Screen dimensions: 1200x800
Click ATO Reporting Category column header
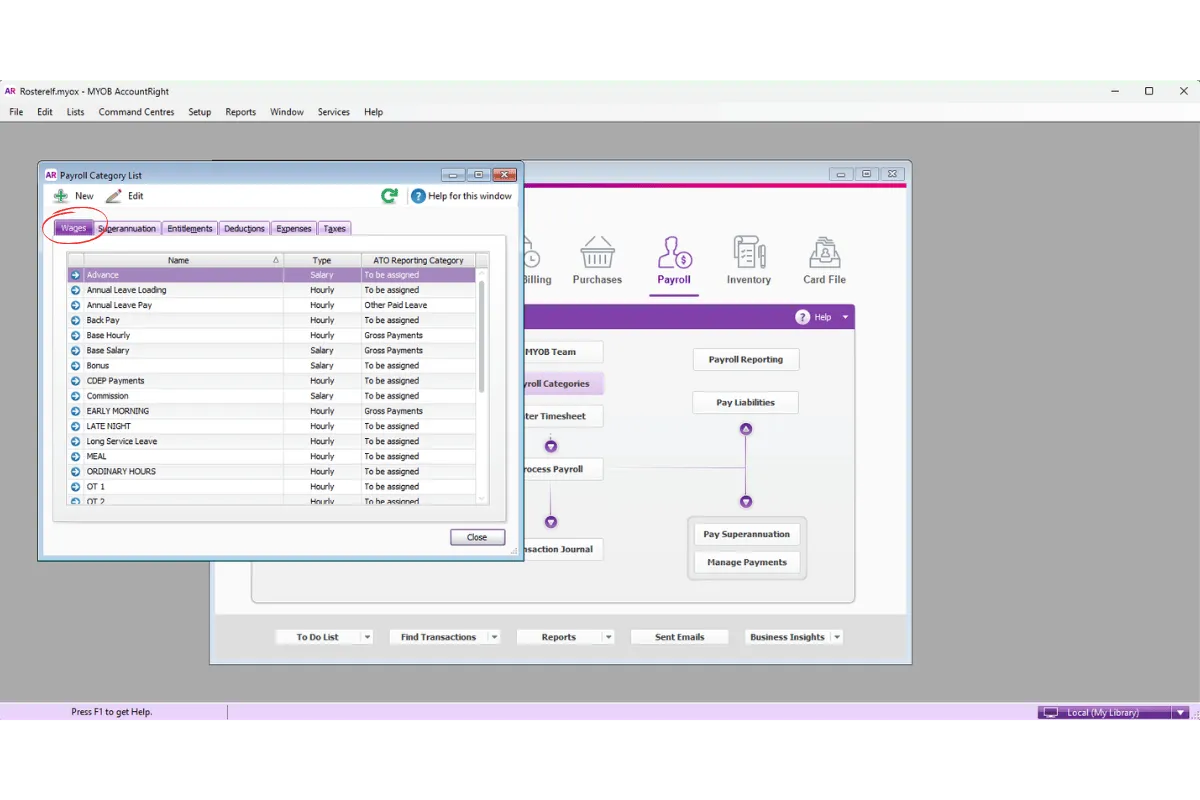pos(418,260)
